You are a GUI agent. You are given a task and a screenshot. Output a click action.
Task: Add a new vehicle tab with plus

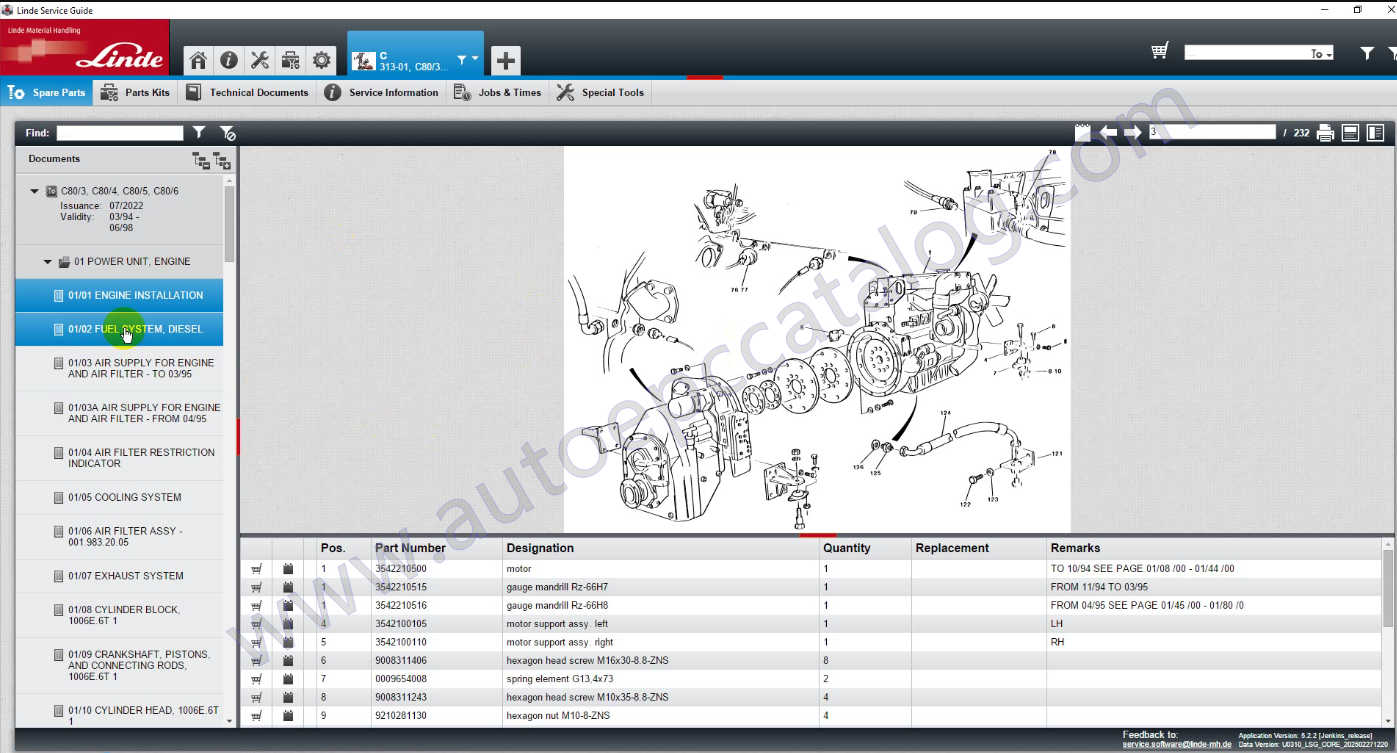[506, 61]
